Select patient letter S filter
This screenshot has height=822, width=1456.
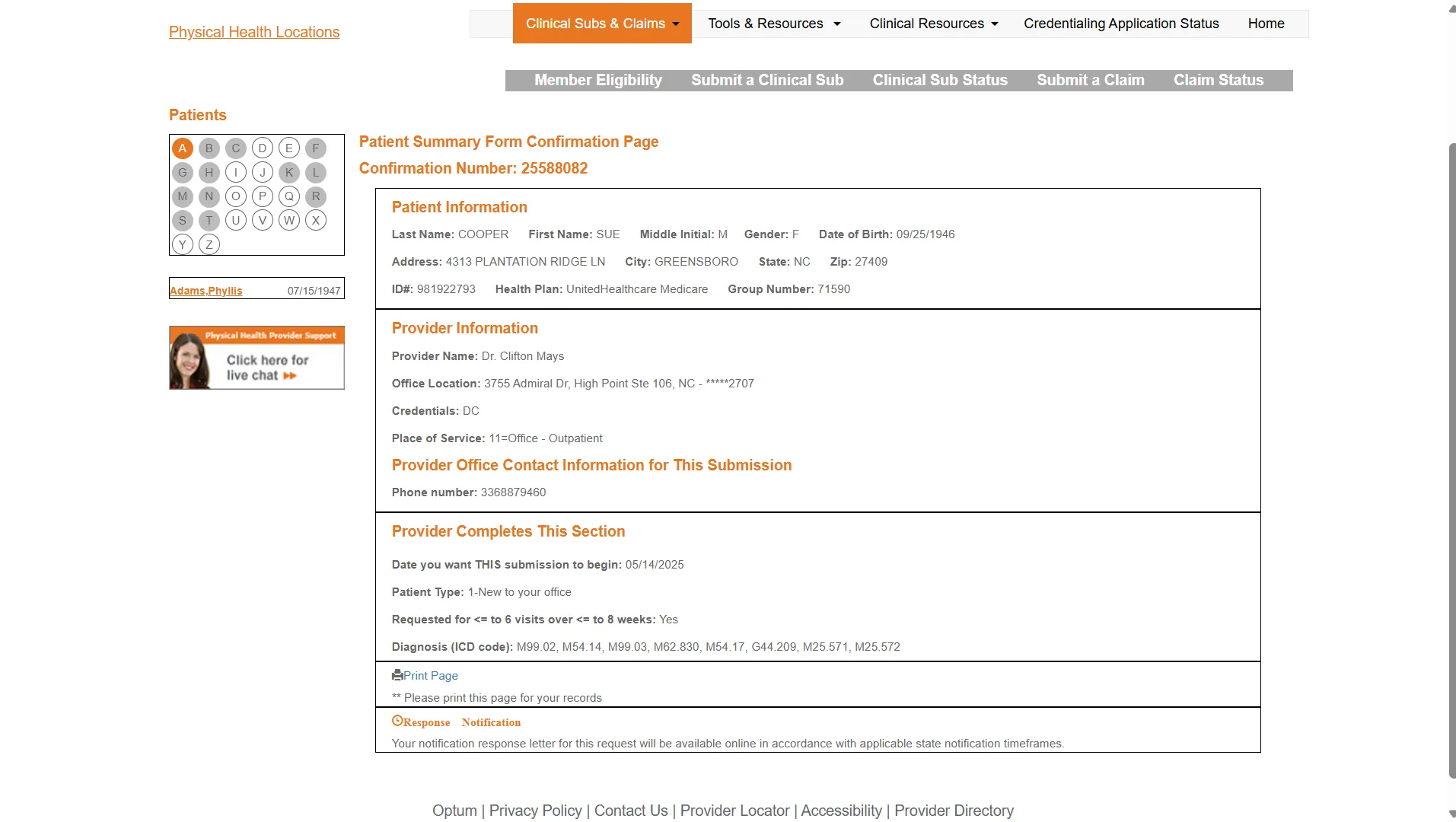pyautogui.click(x=183, y=221)
